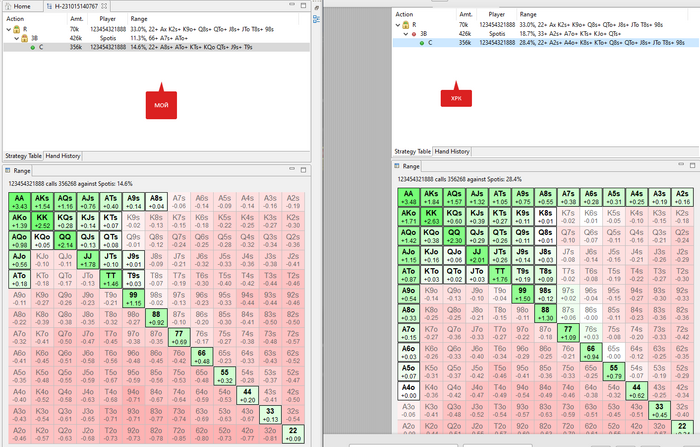Image resolution: width=700 pixels, height=447 pixels.
Task: Click KQo +0.05 cell in the 14.6% grid
Action: click(x=42, y=240)
